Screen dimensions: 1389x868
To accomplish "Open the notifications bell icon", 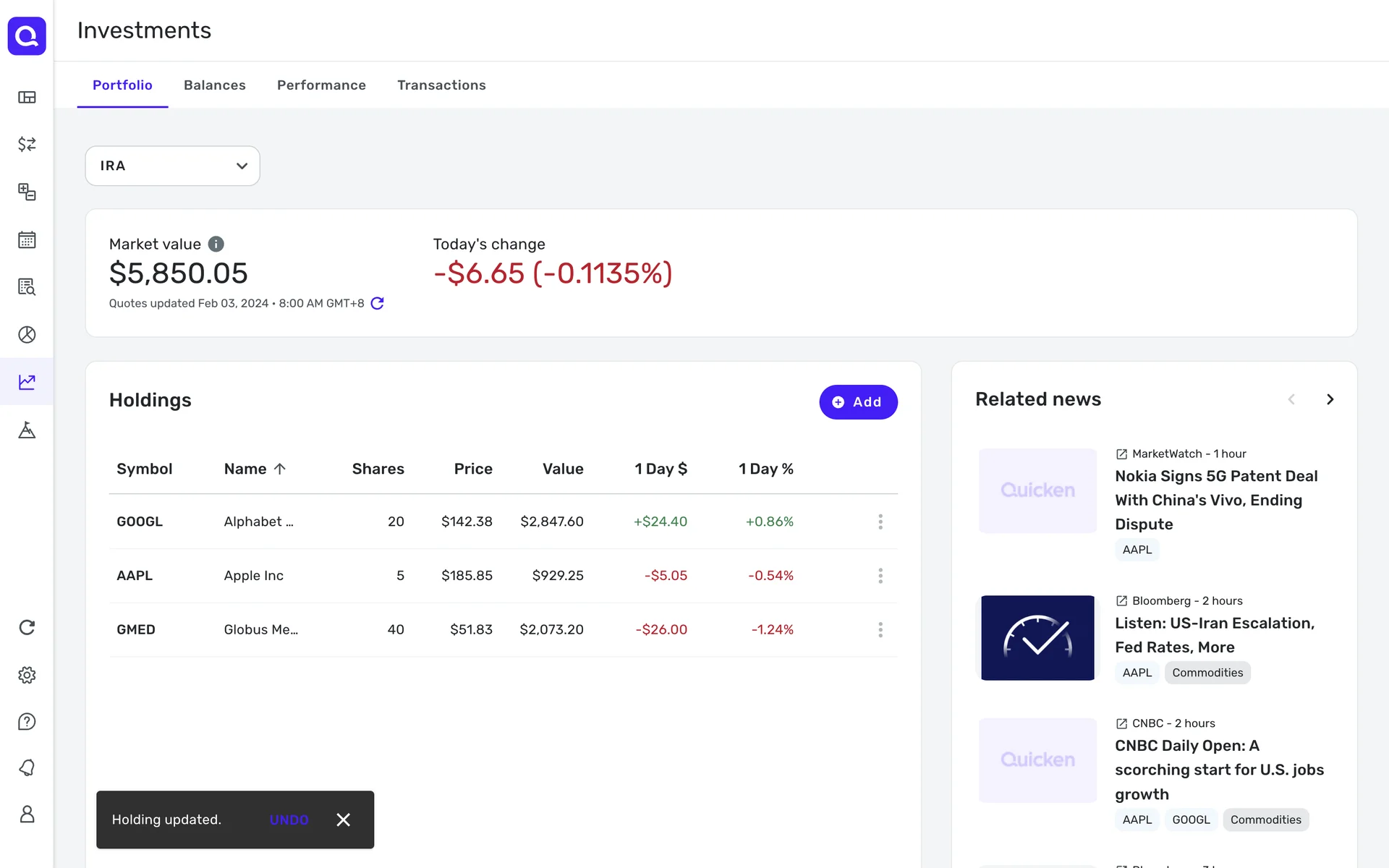I will click(27, 767).
